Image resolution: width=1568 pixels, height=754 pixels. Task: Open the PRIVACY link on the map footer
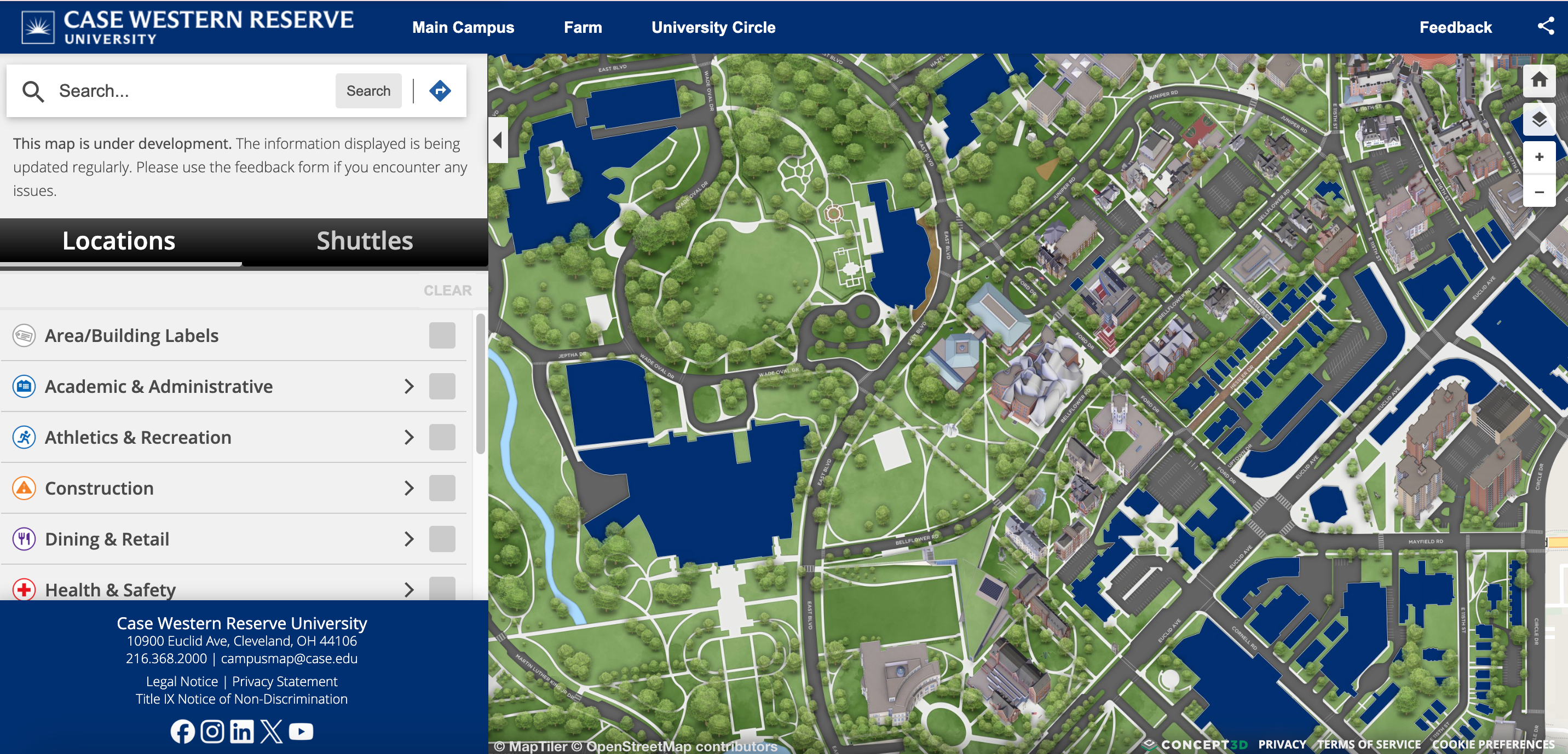[x=1282, y=744]
